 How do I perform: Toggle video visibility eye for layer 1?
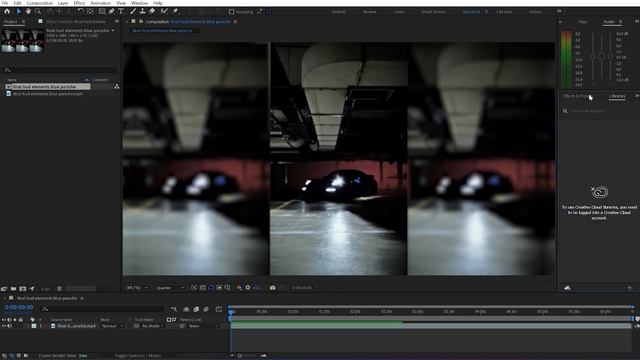pos(4,326)
